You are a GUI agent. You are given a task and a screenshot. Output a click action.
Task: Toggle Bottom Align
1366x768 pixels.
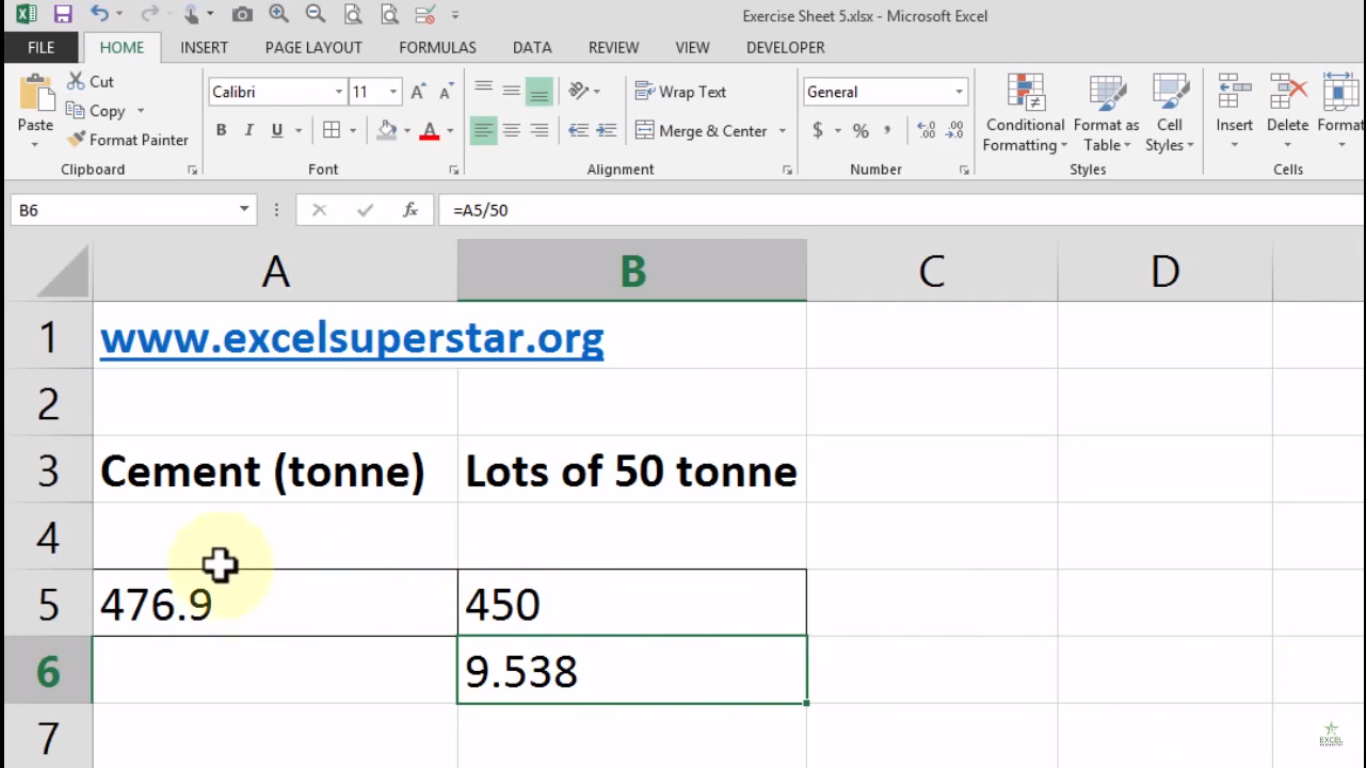click(539, 91)
